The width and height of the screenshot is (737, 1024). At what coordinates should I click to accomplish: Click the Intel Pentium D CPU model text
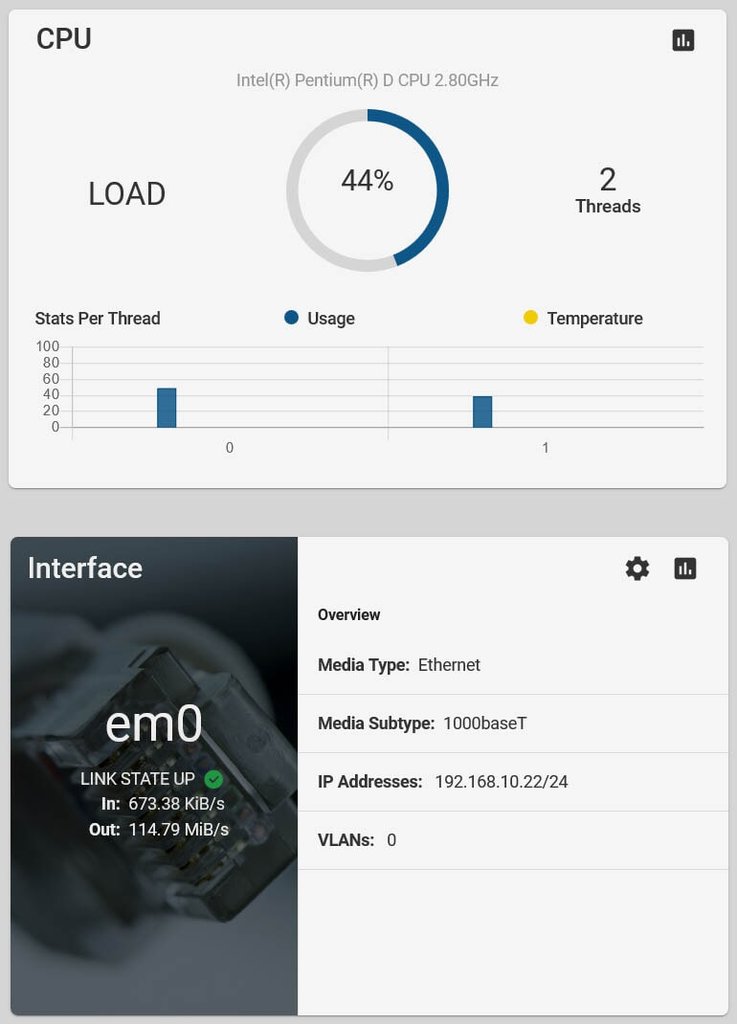[x=367, y=80]
